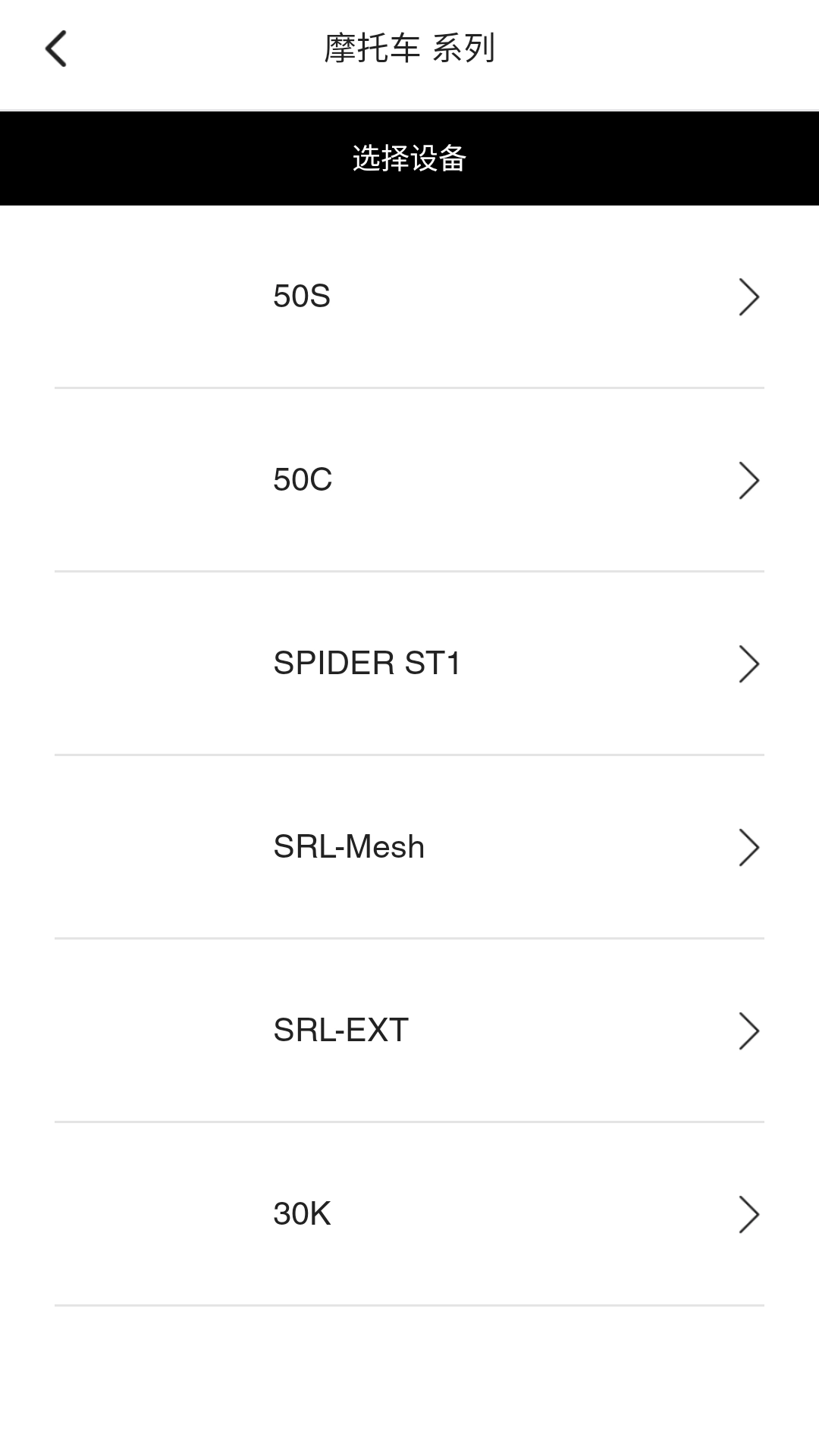Choose the 30K device label
Viewport: 819px width, 1456px height.
pos(302,1214)
